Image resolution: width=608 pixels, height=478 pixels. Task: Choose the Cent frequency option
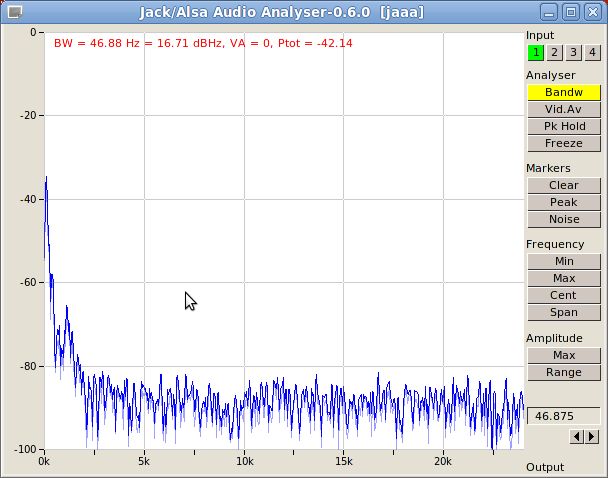[564, 295]
